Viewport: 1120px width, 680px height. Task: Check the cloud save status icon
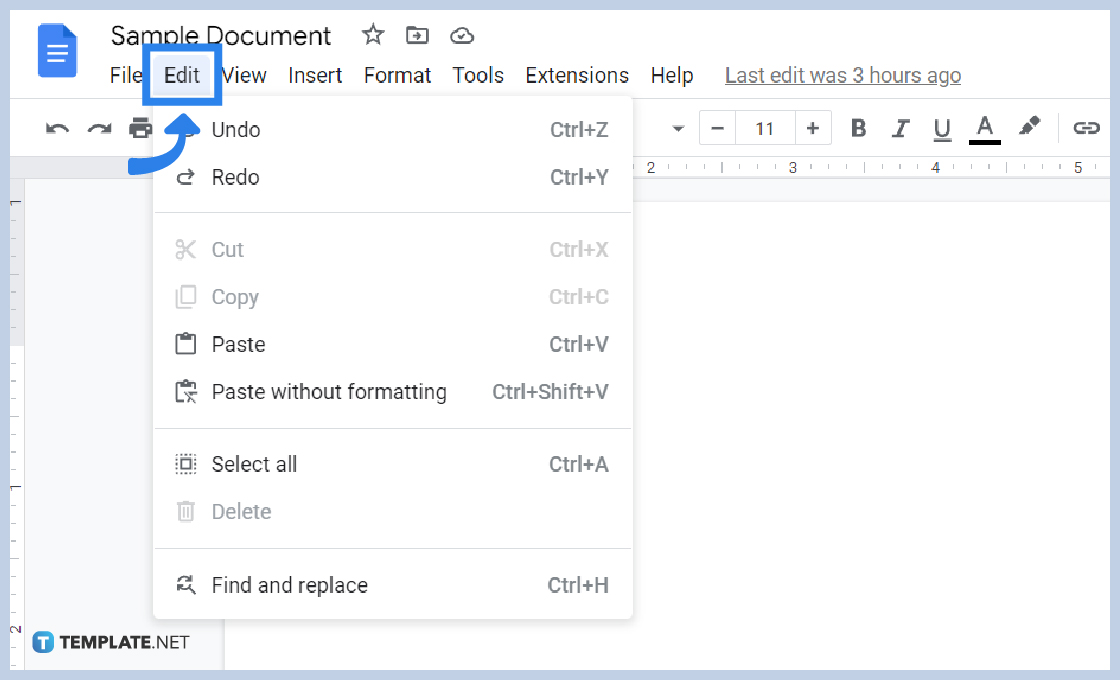coord(461,35)
